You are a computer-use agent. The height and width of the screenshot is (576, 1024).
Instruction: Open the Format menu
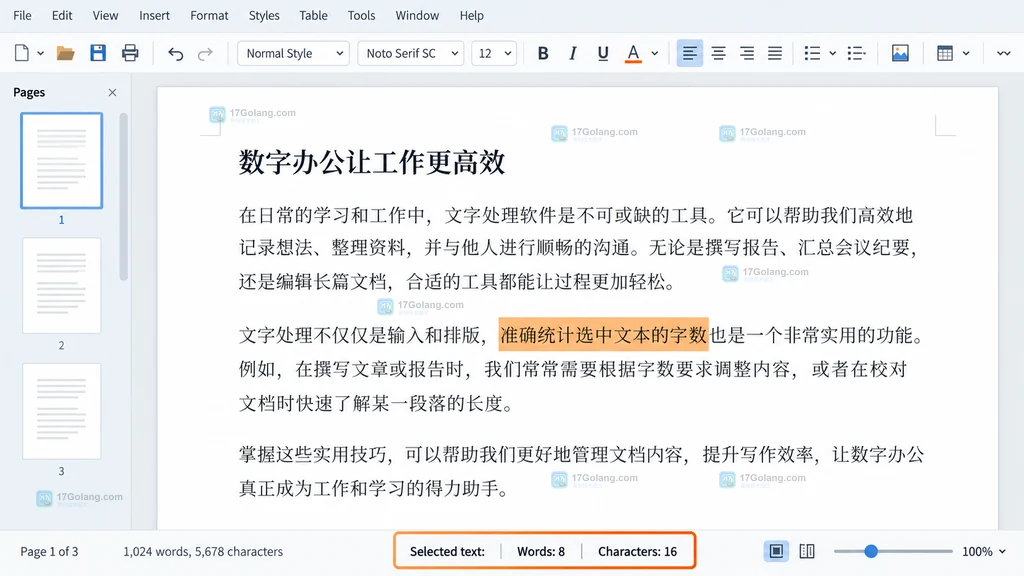(209, 15)
